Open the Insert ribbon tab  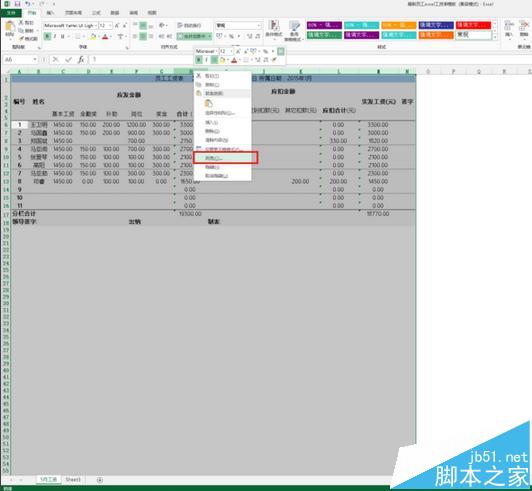click(x=50, y=13)
